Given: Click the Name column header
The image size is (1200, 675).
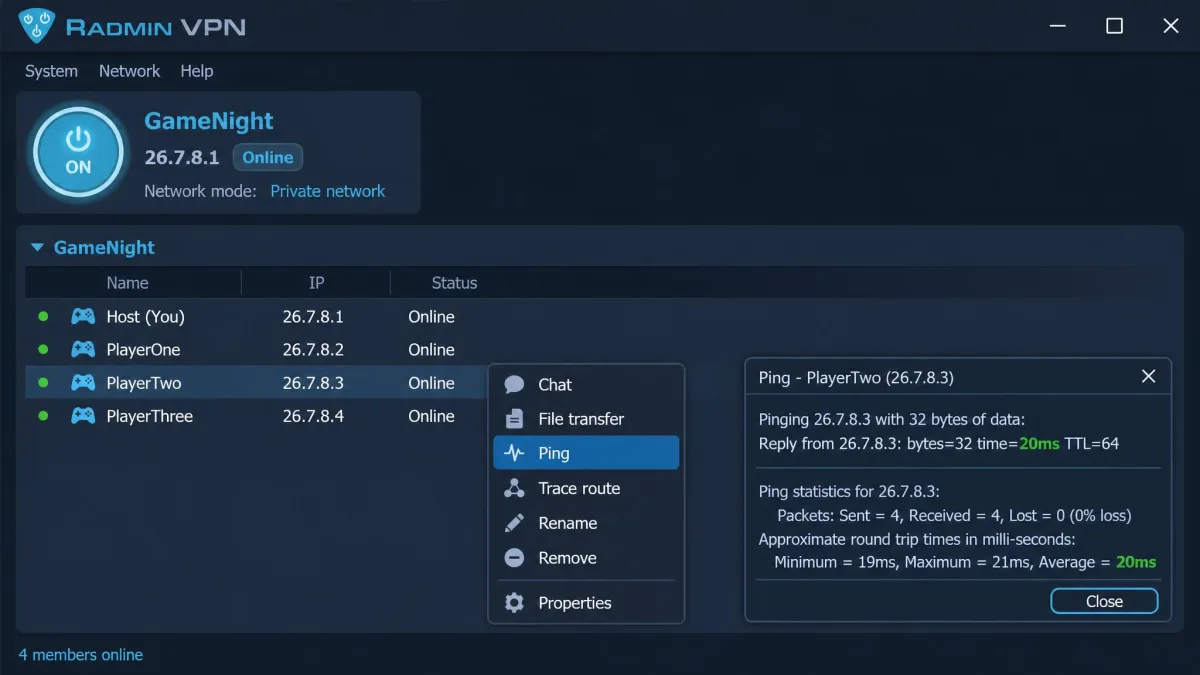Looking at the screenshot, I should click(127, 283).
